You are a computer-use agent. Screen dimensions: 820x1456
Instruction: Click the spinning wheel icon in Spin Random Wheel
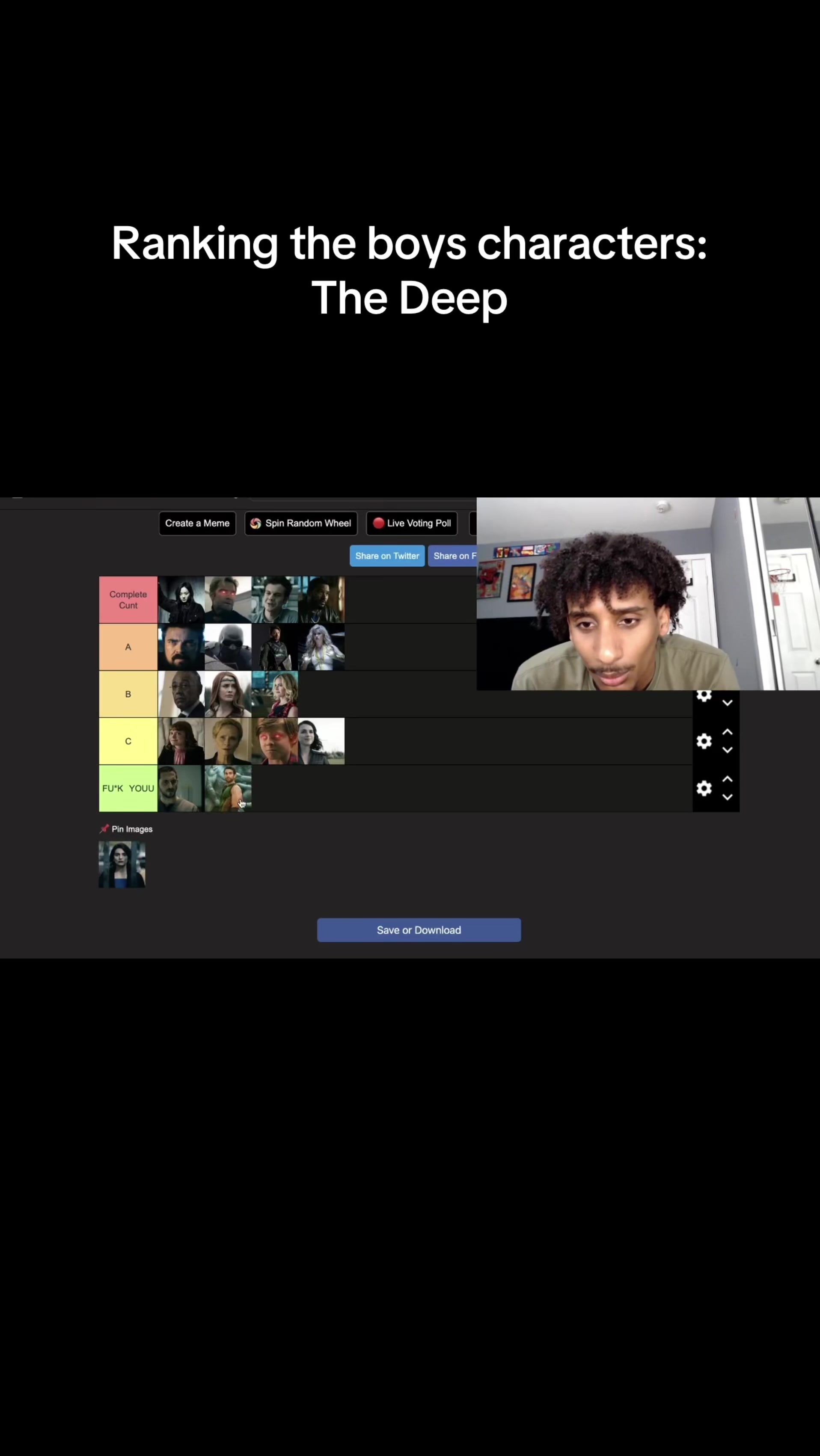256,524
